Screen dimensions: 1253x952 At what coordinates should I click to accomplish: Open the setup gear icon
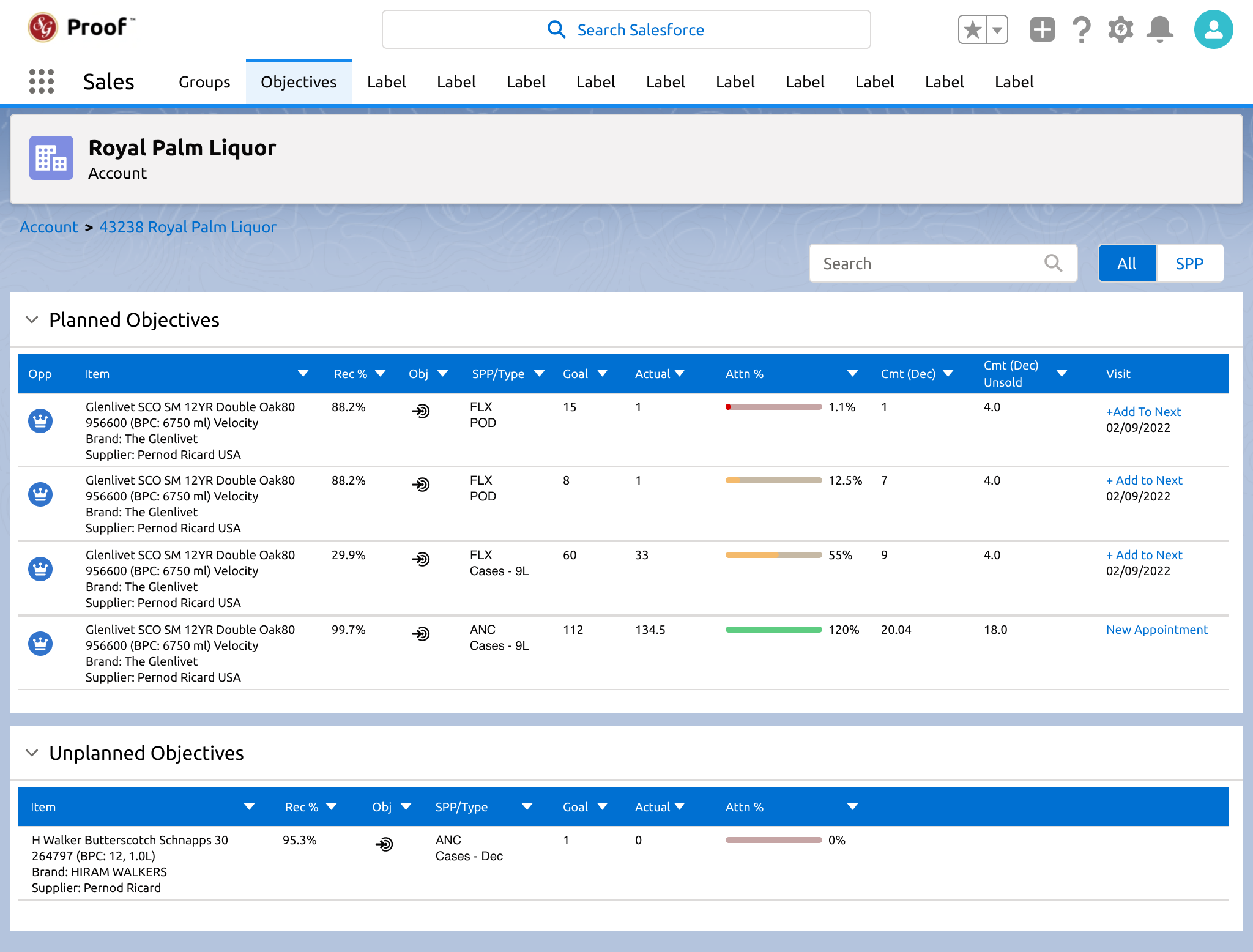tap(1120, 29)
